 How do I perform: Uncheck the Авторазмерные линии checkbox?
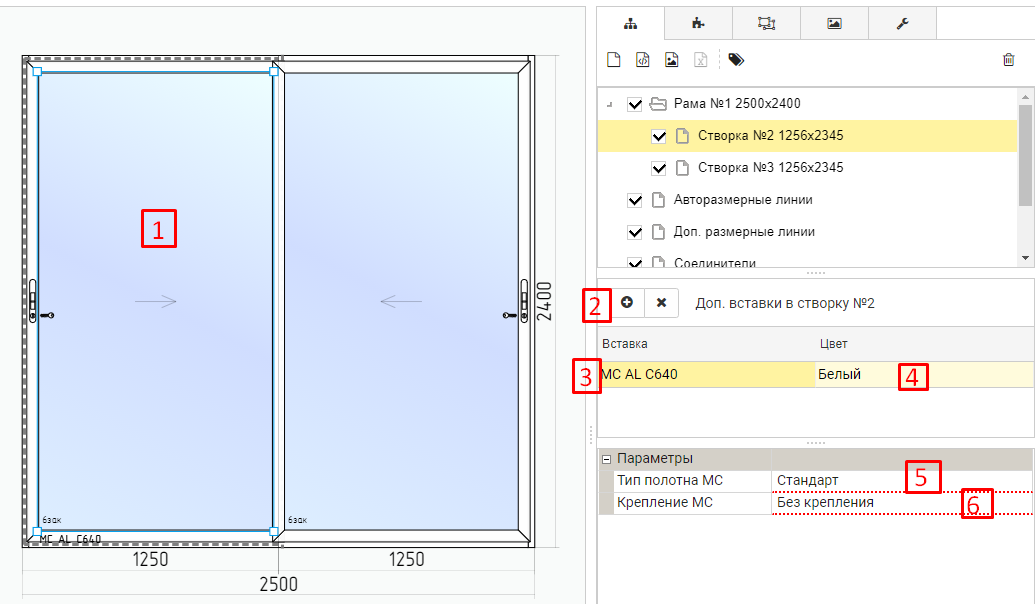point(634,200)
